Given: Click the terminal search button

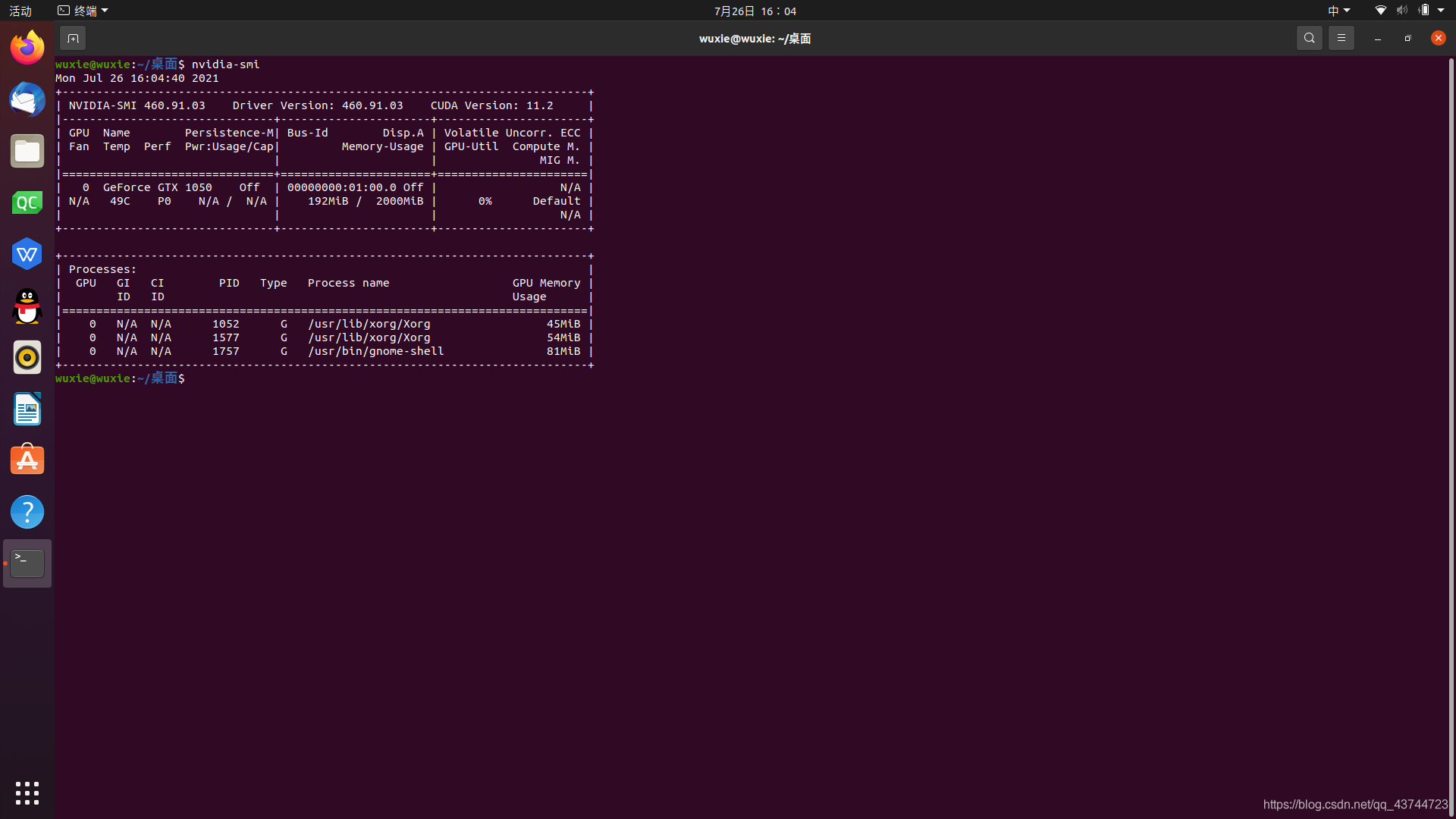Looking at the screenshot, I should pyautogui.click(x=1310, y=37).
